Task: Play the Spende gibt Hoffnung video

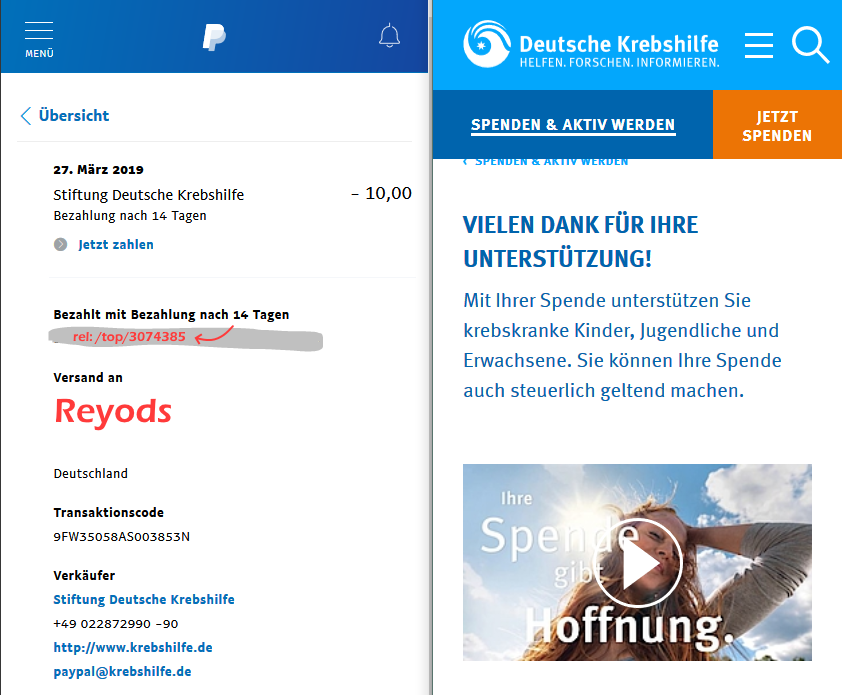Action: coord(638,563)
